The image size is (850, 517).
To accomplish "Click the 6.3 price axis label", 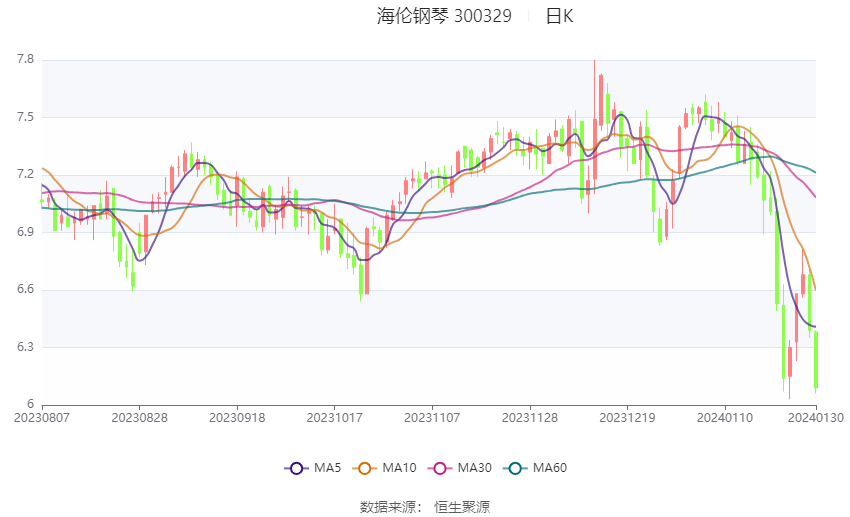I will tap(25, 347).
